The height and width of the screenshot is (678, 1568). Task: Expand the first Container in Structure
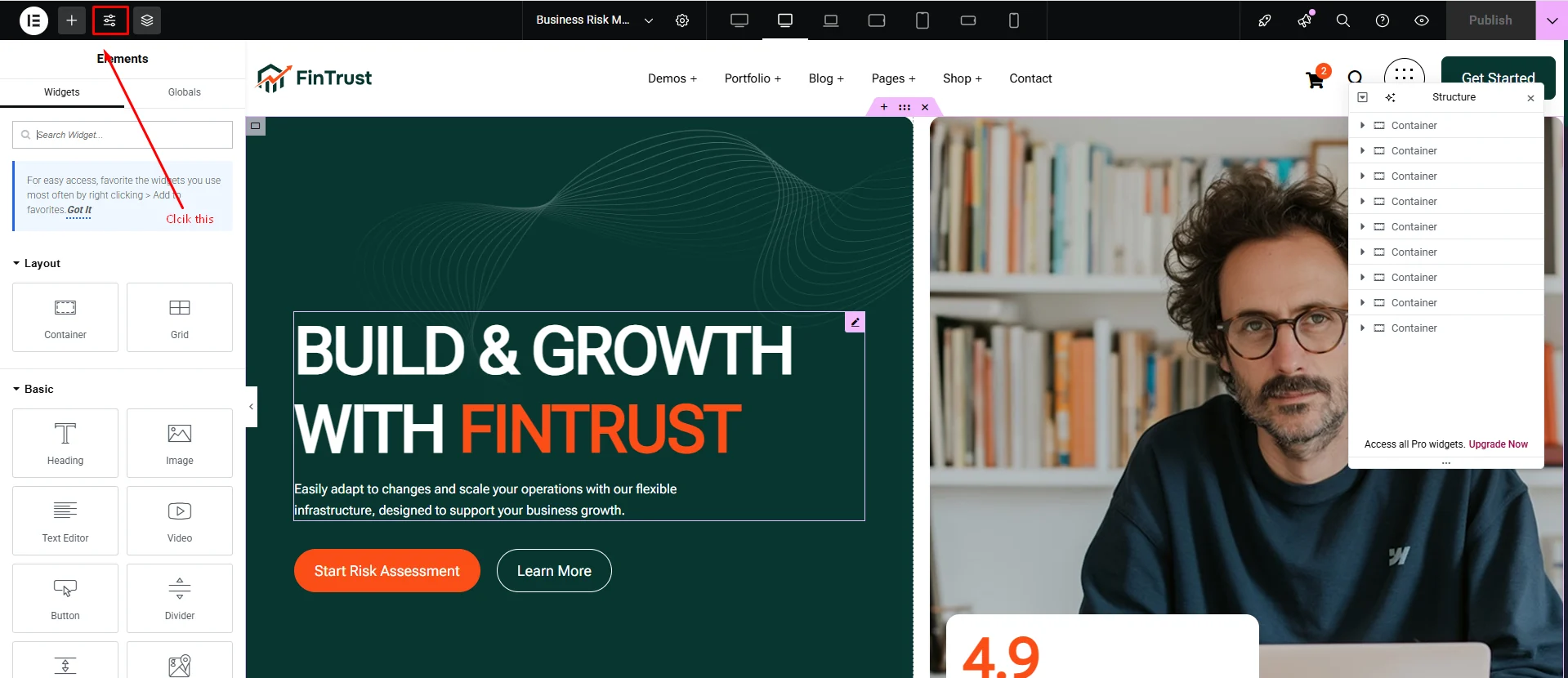tap(1362, 125)
